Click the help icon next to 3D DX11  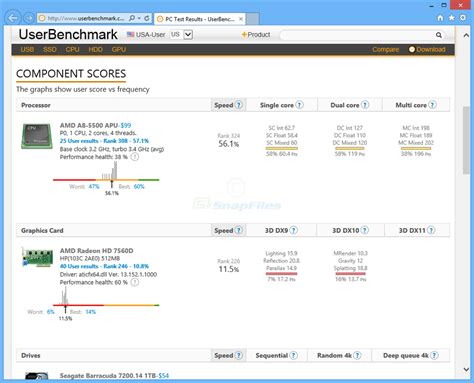[x=431, y=230]
